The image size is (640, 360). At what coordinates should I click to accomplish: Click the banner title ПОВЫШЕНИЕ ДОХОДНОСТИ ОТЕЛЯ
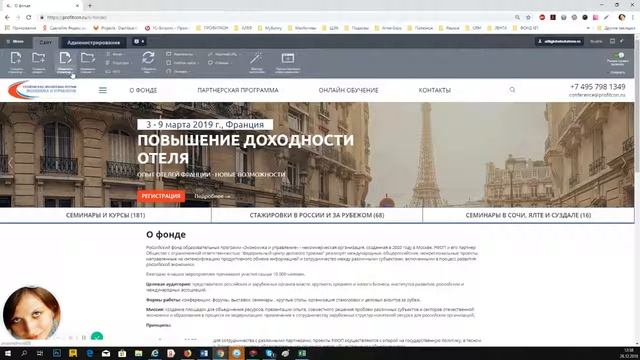point(246,149)
